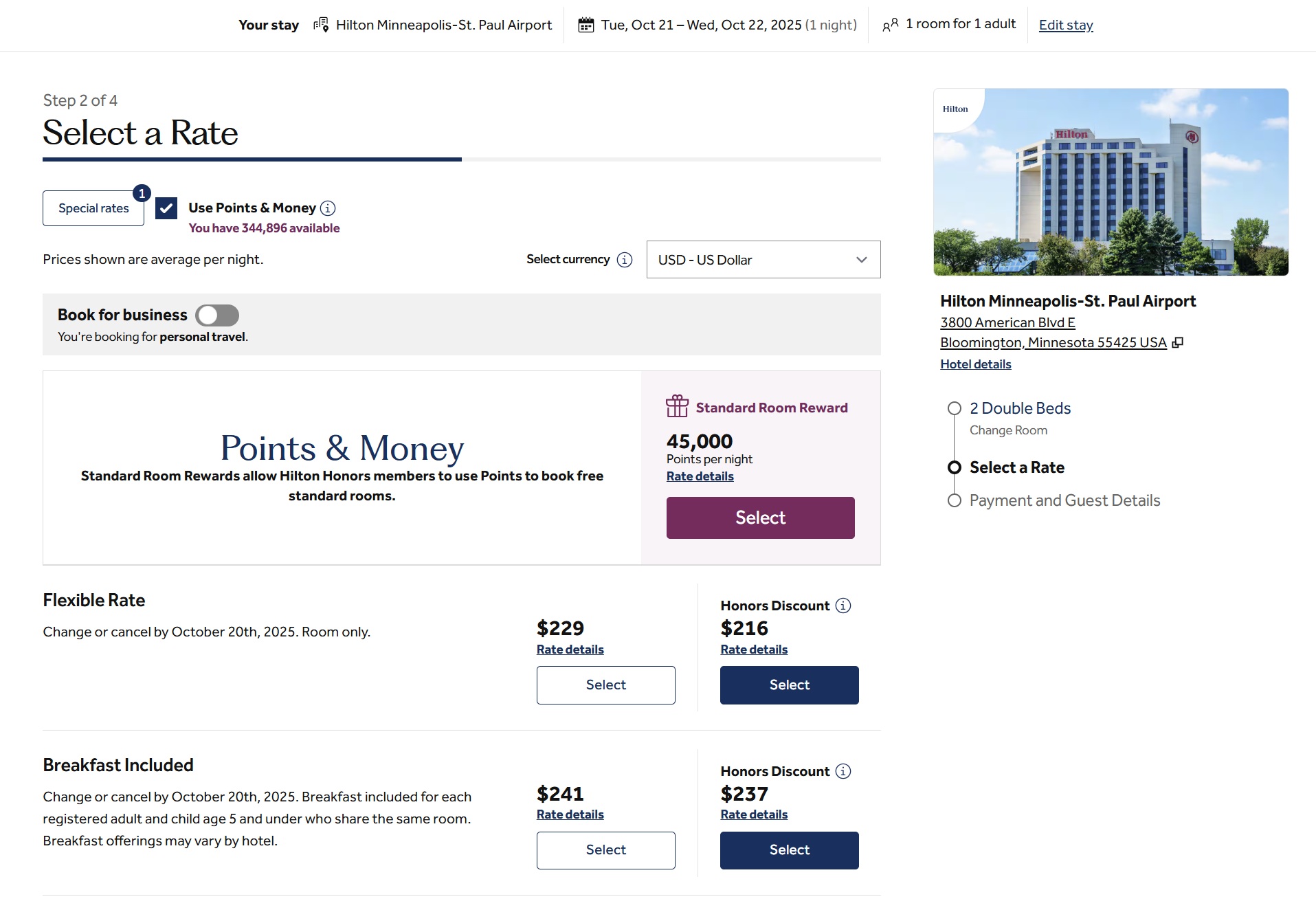The height and width of the screenshot is (910, 1316).
Task: Open the Flexible Rate Honors Discount info icon
Action: click(843, 606)
